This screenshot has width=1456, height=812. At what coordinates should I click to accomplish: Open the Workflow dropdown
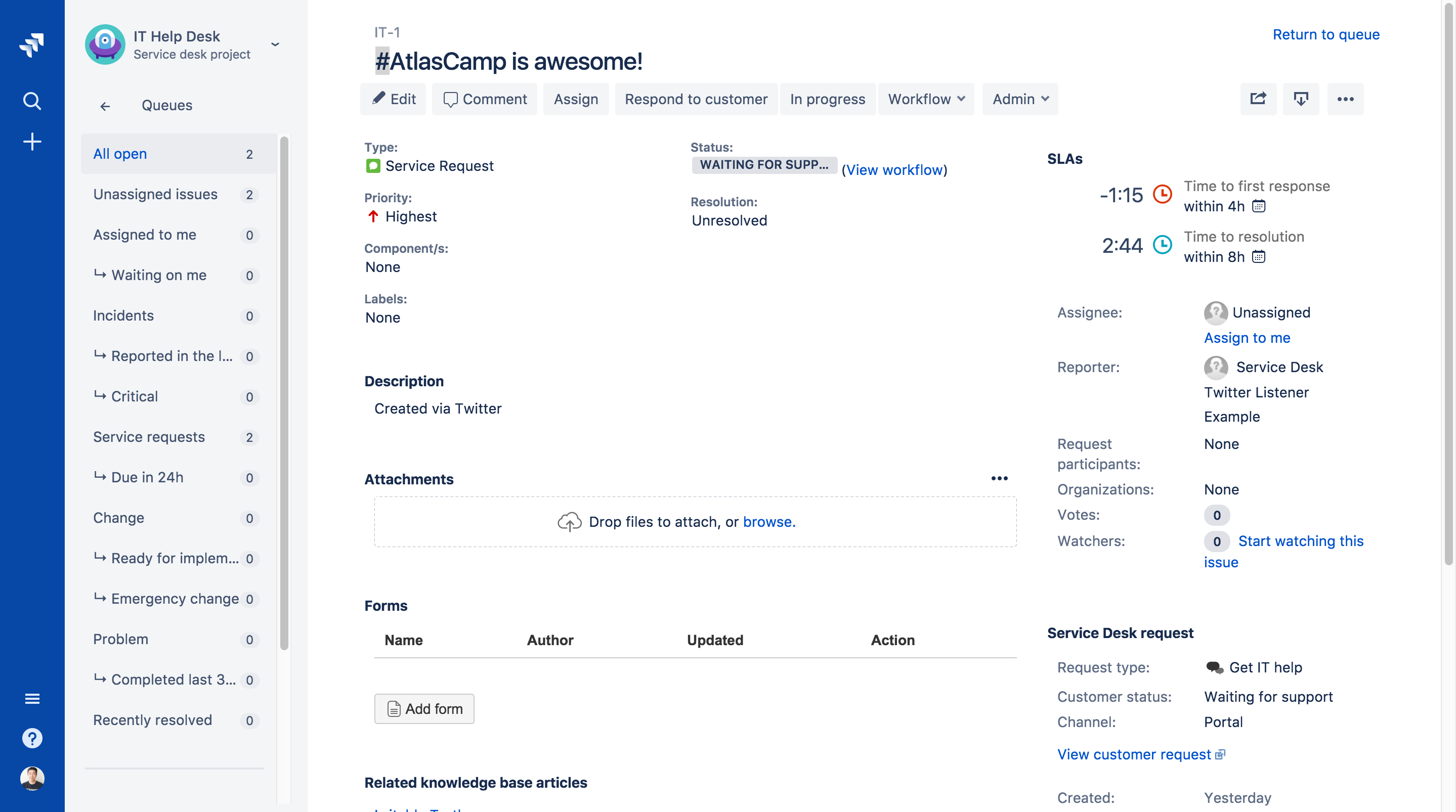(926, 99)
